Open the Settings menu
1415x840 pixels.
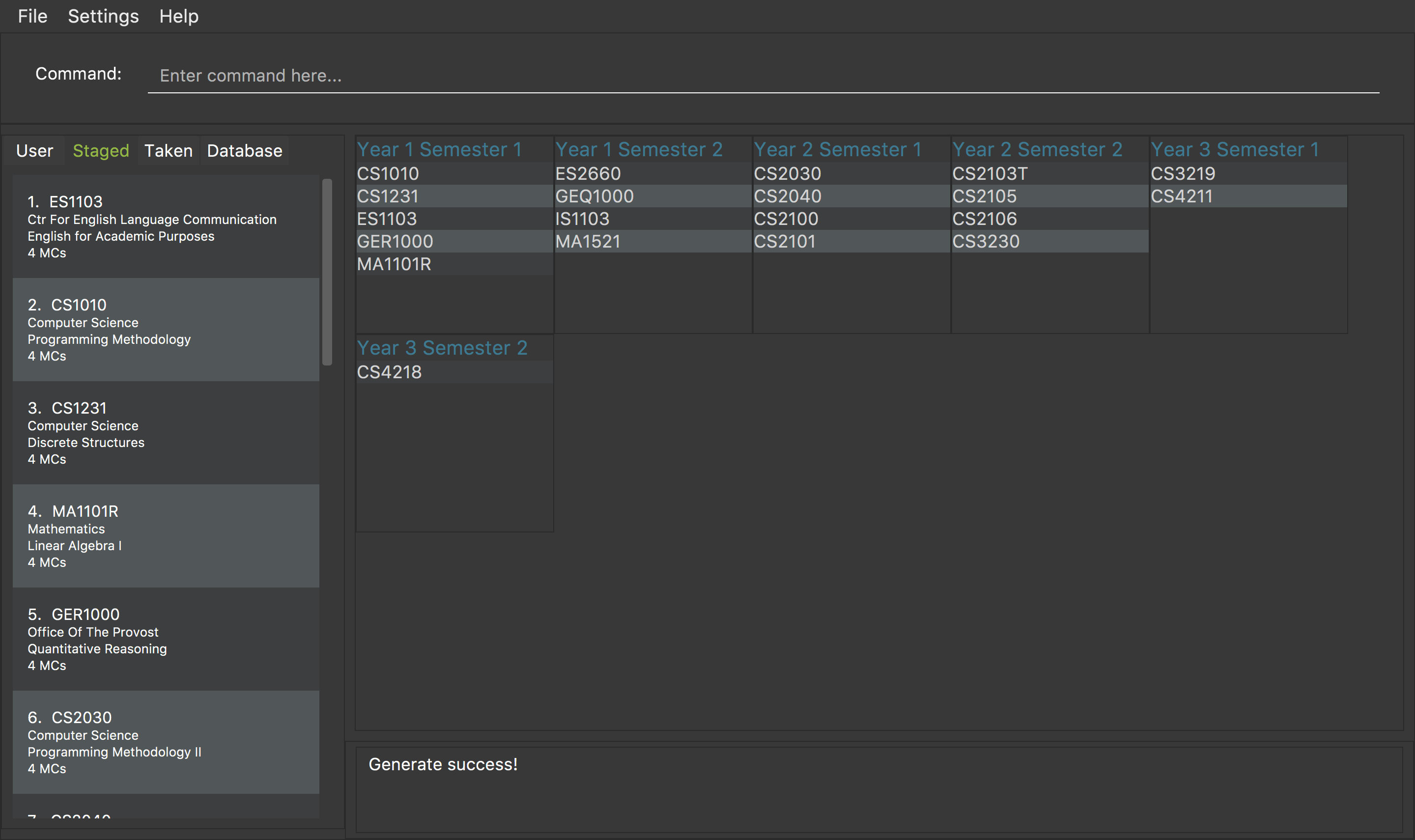[x=103, y=16]
